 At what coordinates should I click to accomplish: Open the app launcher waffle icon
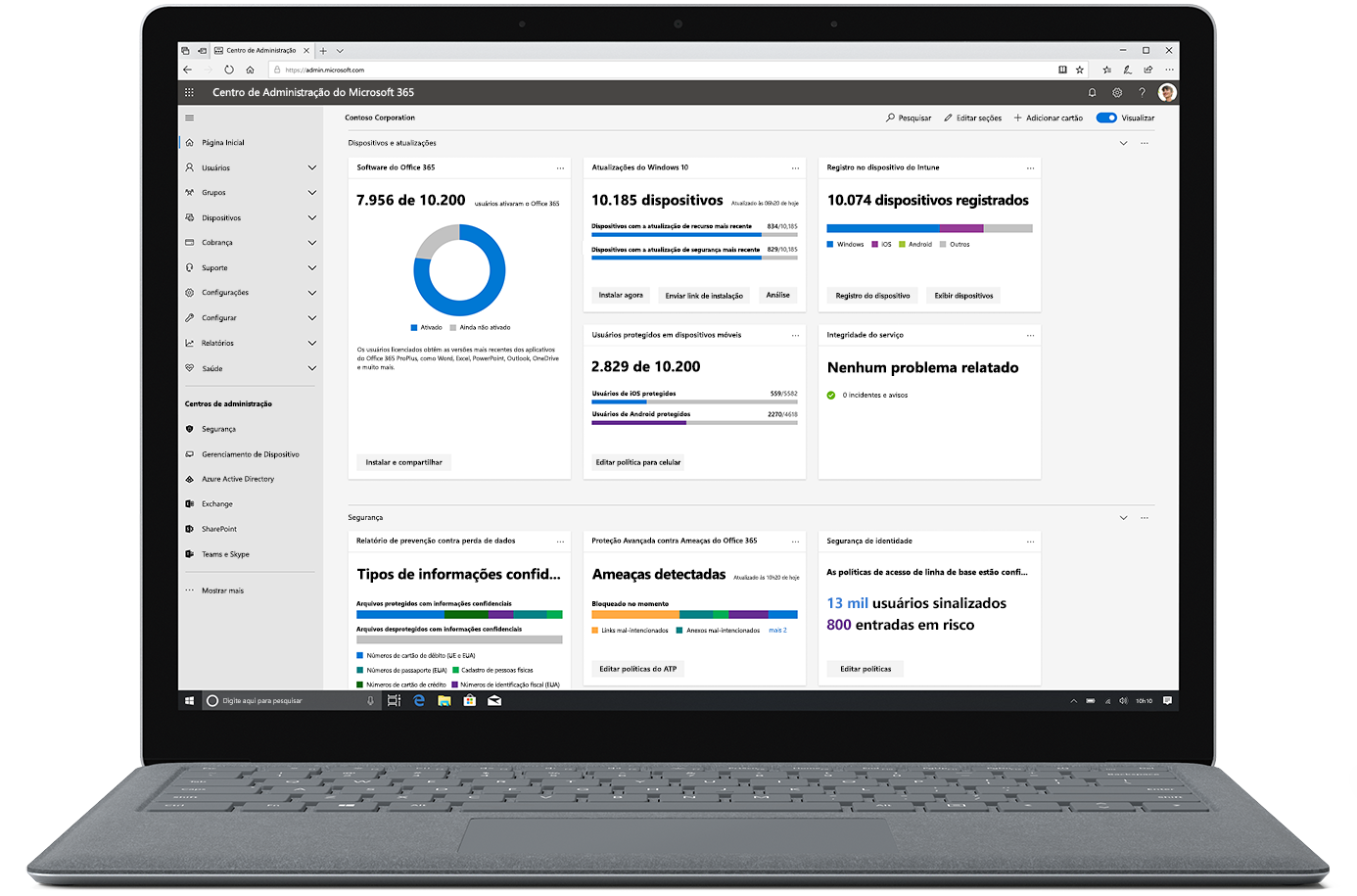(189, 92)
